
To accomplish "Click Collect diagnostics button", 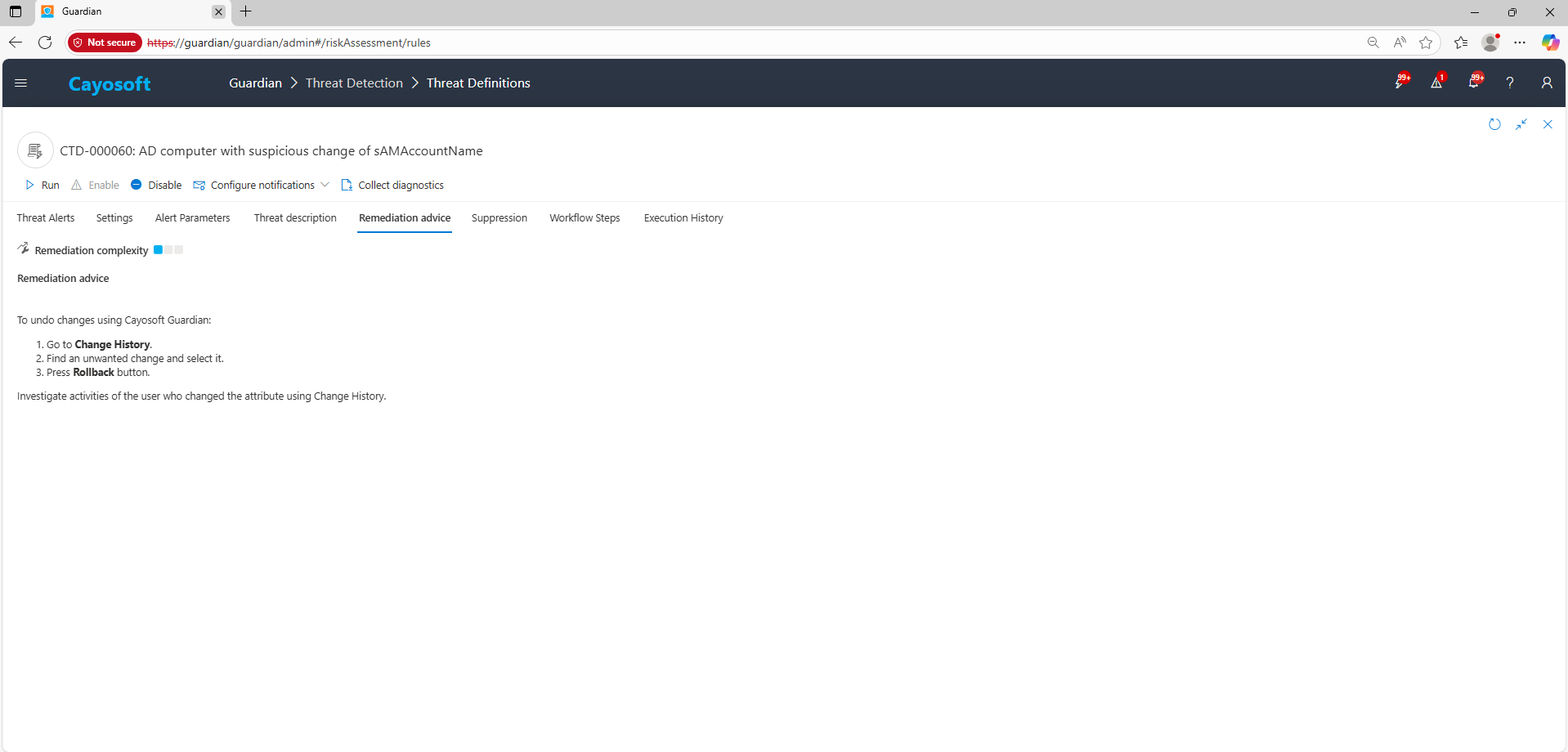I will point(392,186).
